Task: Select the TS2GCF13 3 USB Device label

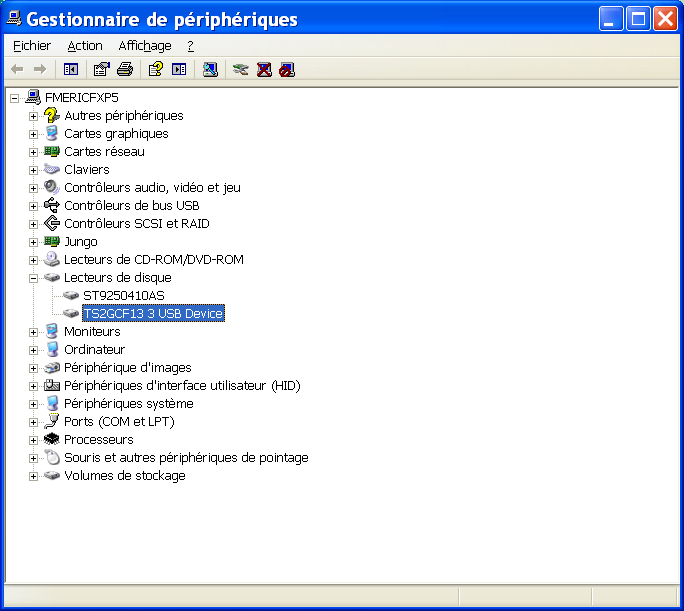Action: (154, 314)
